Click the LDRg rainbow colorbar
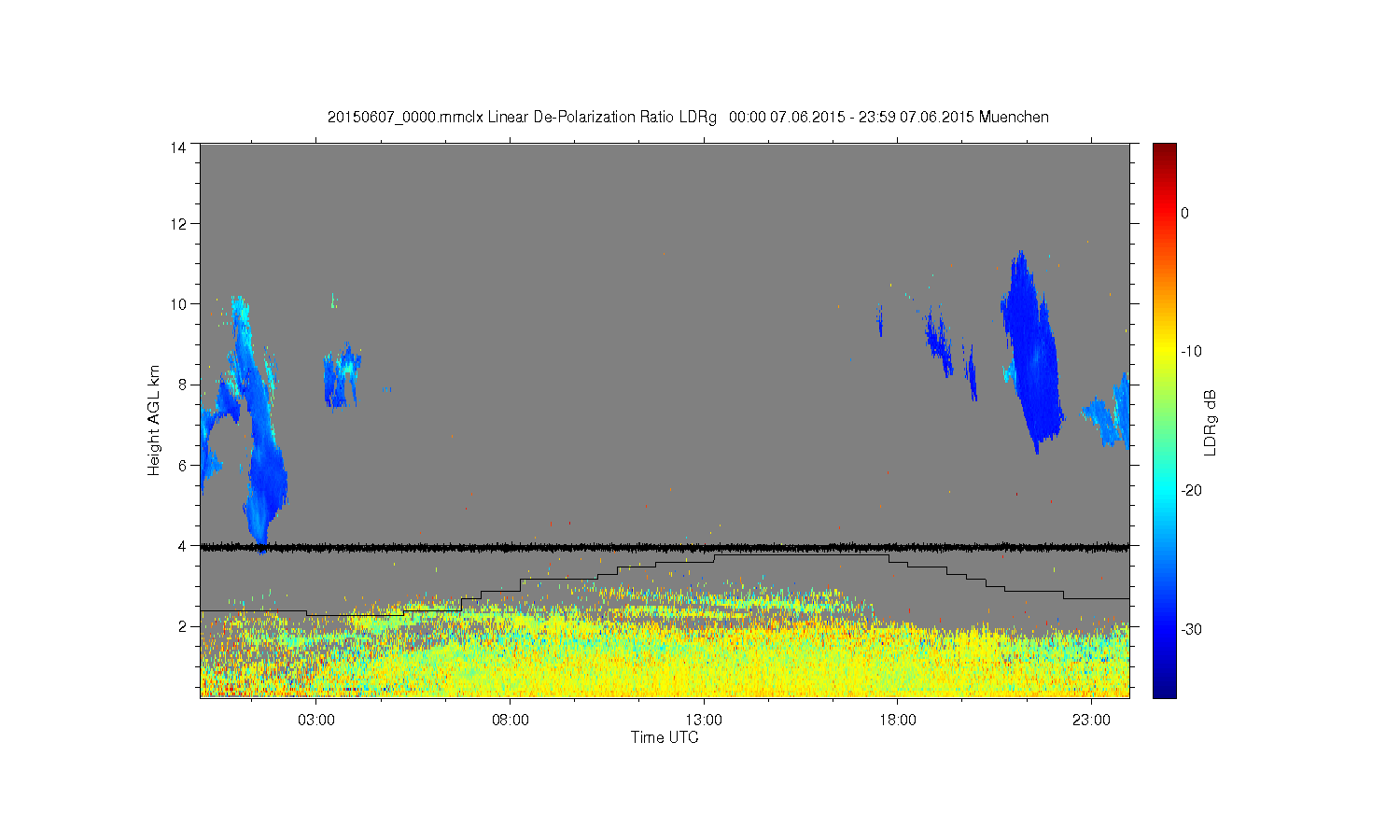This screenshot has height=840, width=1400. [x=1165, y=420]
